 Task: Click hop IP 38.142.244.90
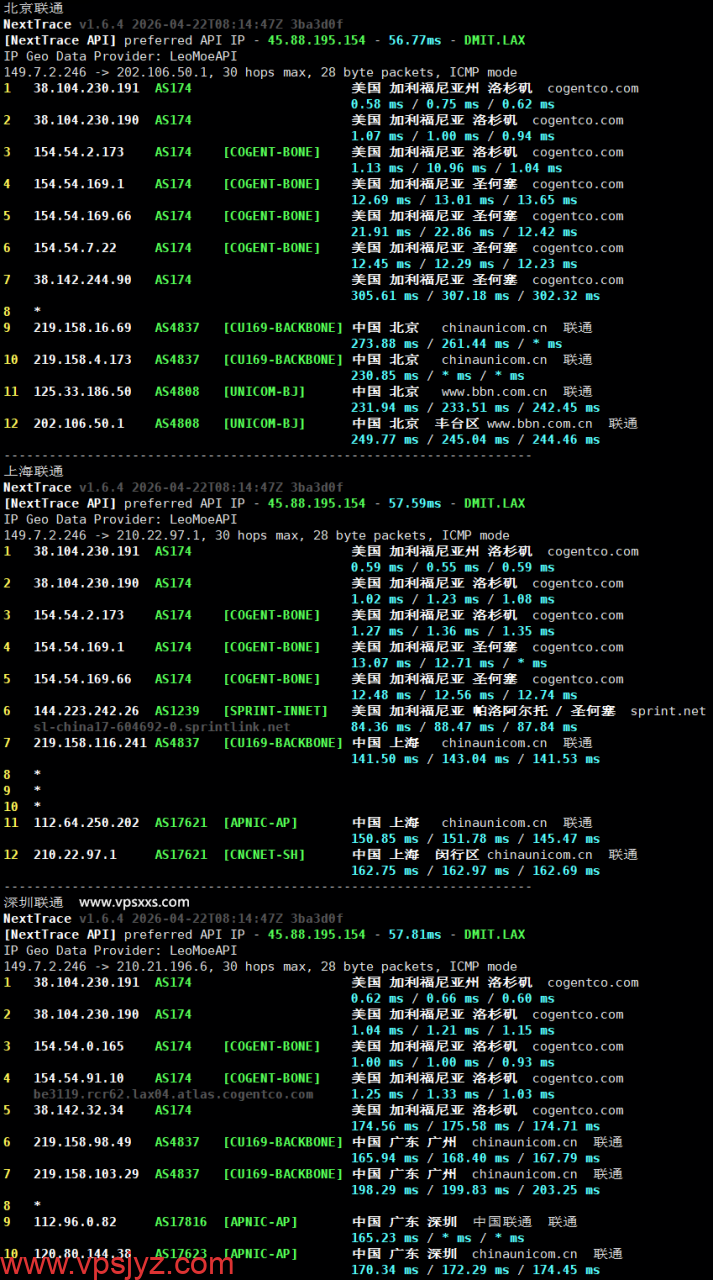tap(82, 280)
